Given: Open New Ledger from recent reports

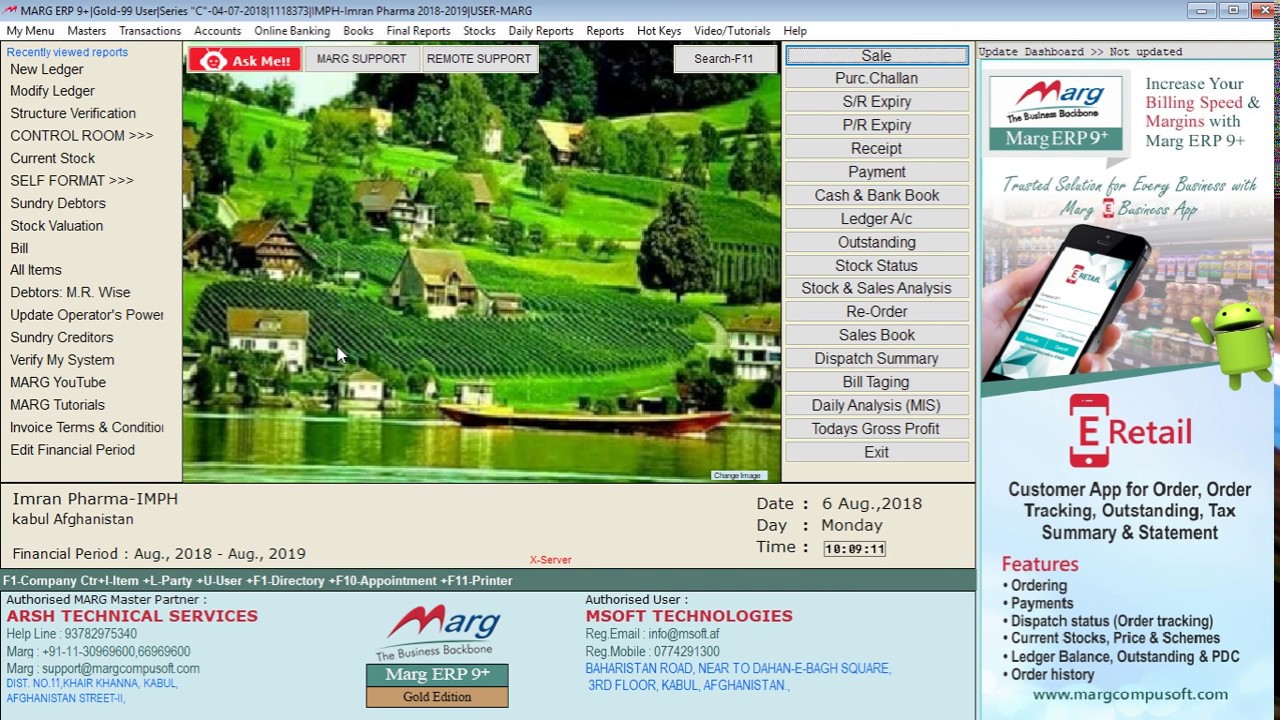Looking at the screenshot, I should (47, 69).
